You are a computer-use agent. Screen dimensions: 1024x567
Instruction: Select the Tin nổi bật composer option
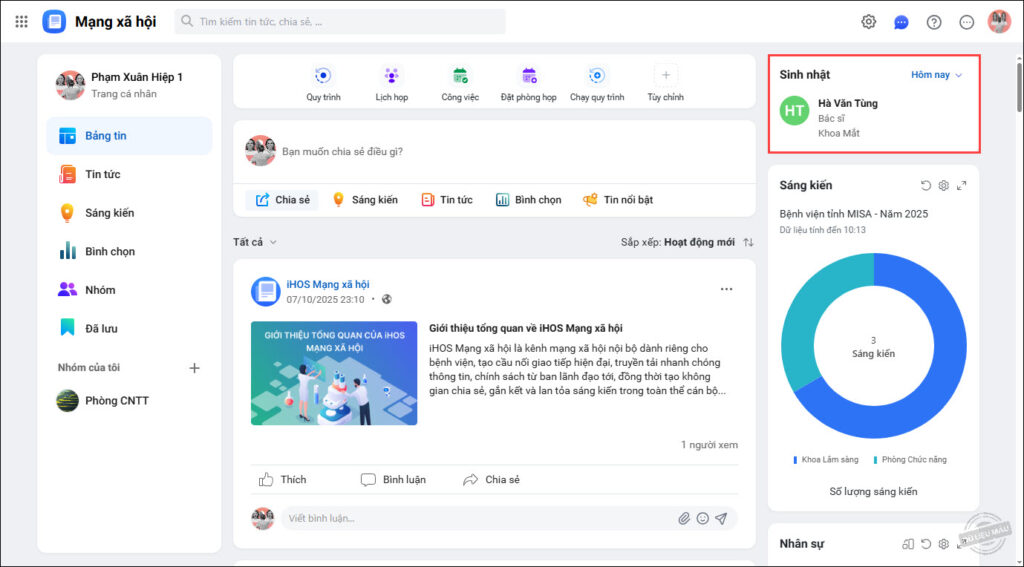point(618,200)
